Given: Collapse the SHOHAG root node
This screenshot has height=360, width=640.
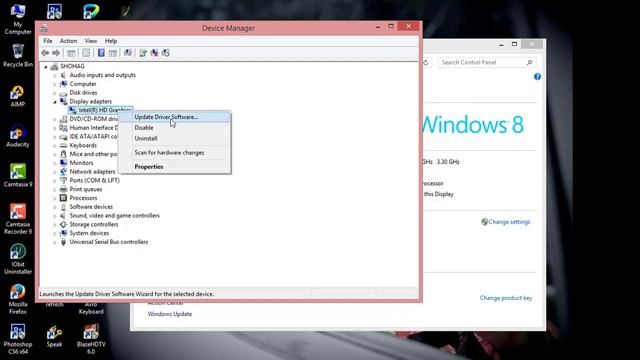Looking at the screenshot, I should tap(46, 67).
